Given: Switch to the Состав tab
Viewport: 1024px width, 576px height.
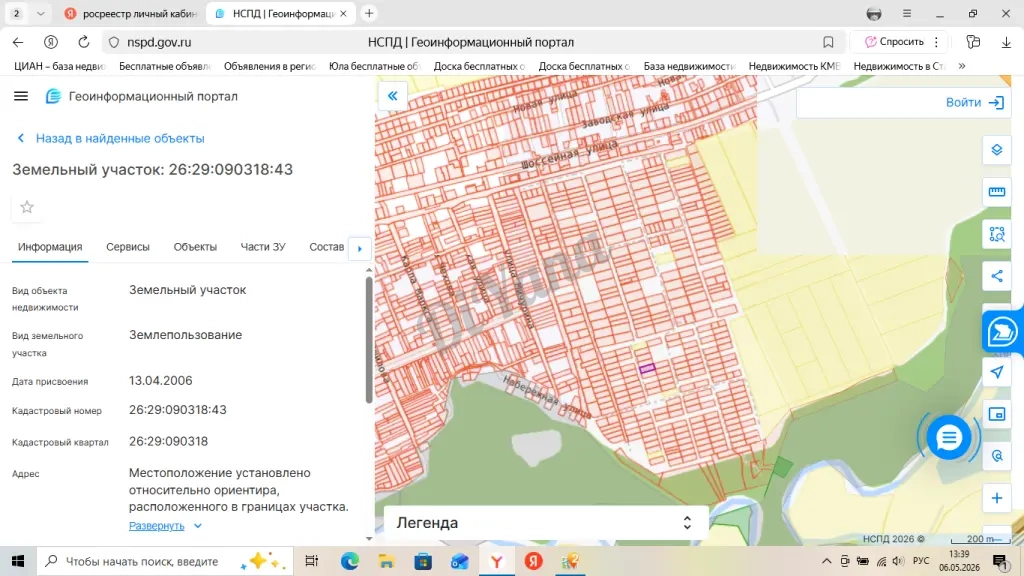Looking at the screenshot, I should point(327,247).
